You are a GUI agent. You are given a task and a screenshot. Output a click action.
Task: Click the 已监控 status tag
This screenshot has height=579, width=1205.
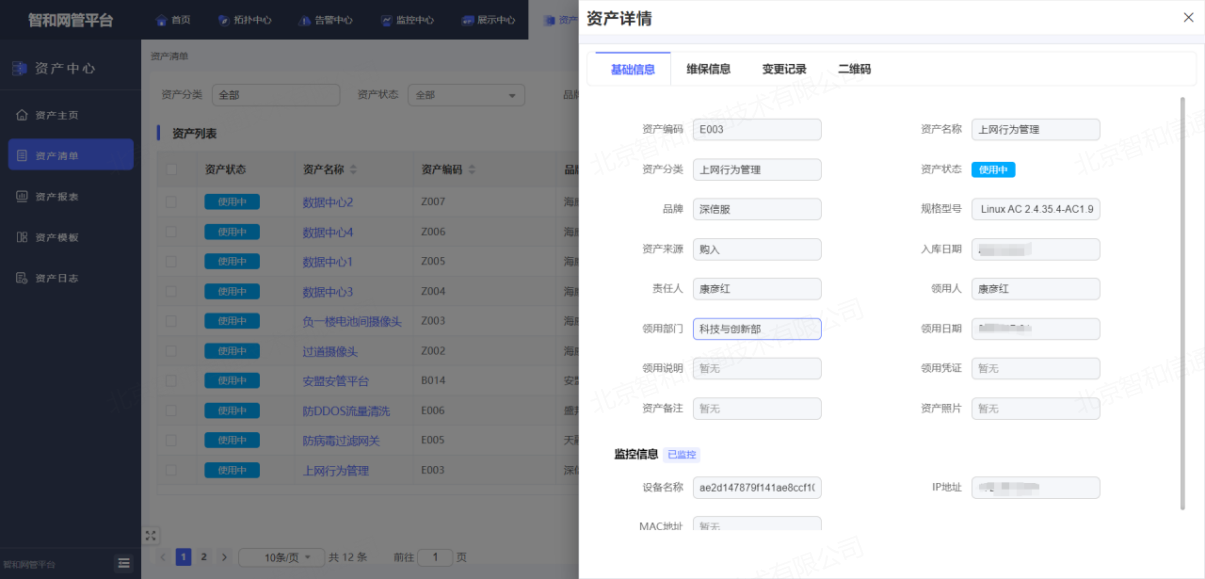[682, 455]
